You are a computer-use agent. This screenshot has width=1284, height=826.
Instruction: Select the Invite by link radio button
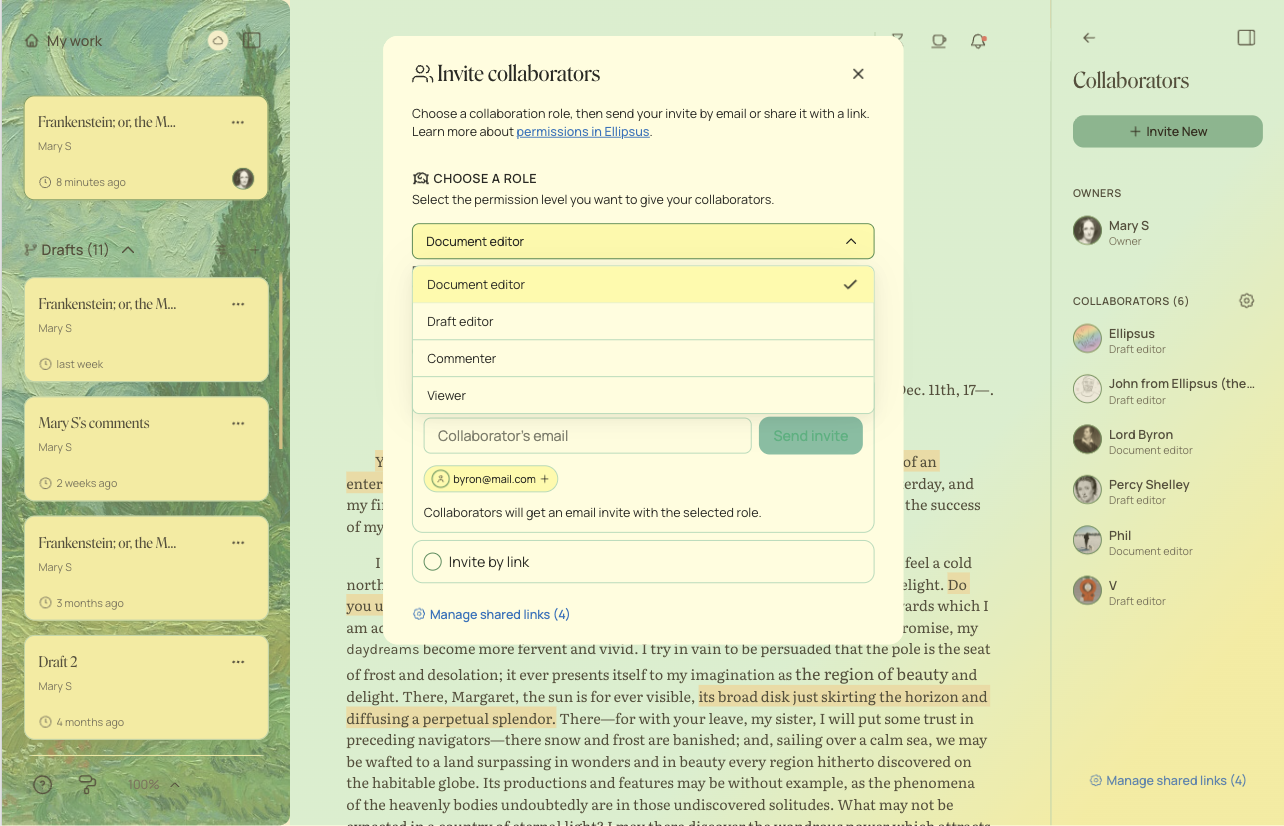[x=433, y=562]
